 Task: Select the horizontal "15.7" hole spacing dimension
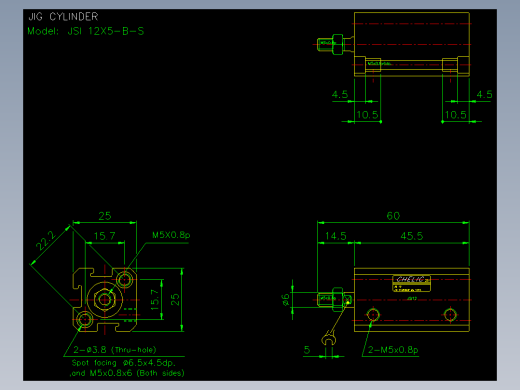coord(105,236)
